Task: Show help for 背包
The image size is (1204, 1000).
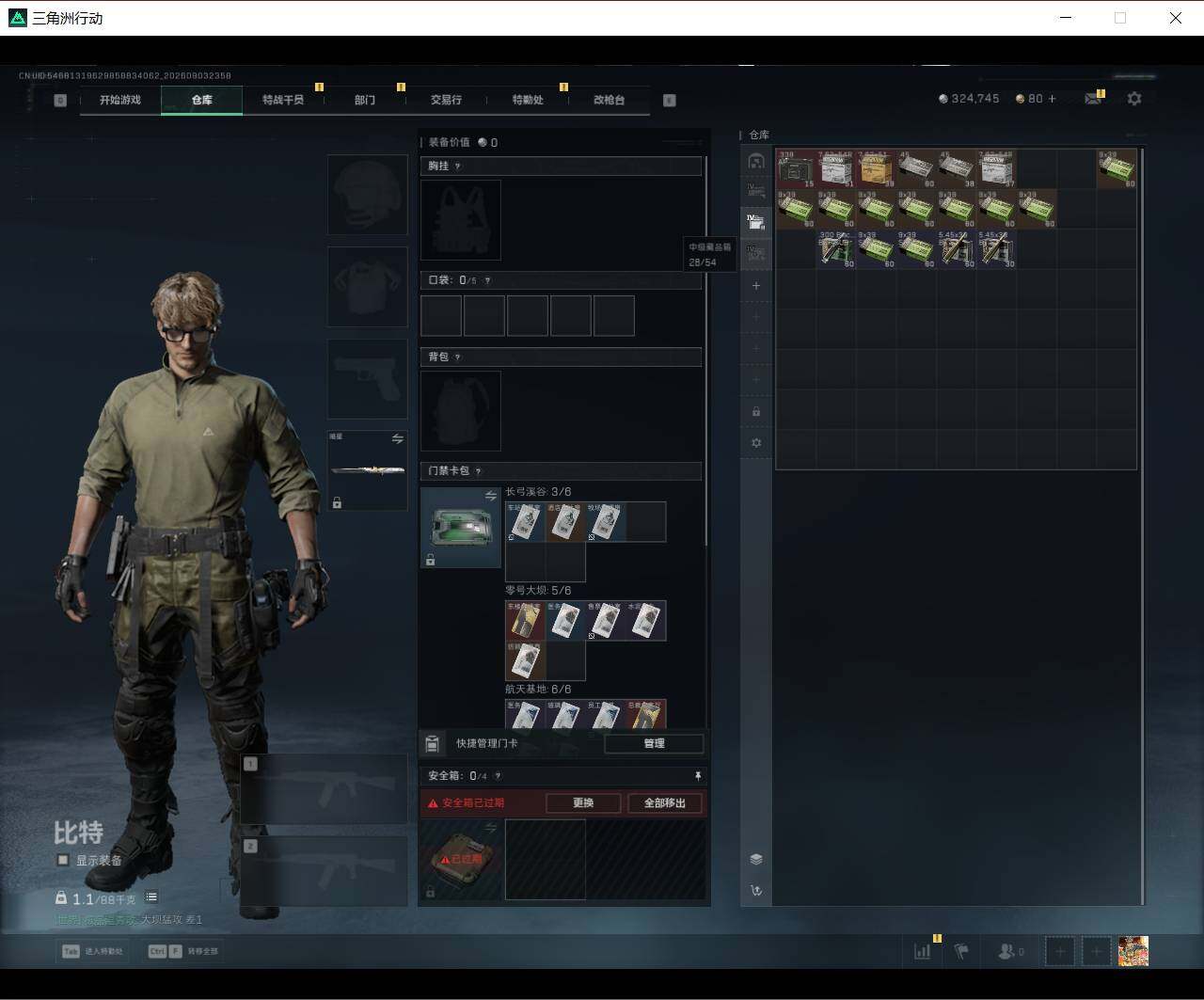Action: [458, 357]
